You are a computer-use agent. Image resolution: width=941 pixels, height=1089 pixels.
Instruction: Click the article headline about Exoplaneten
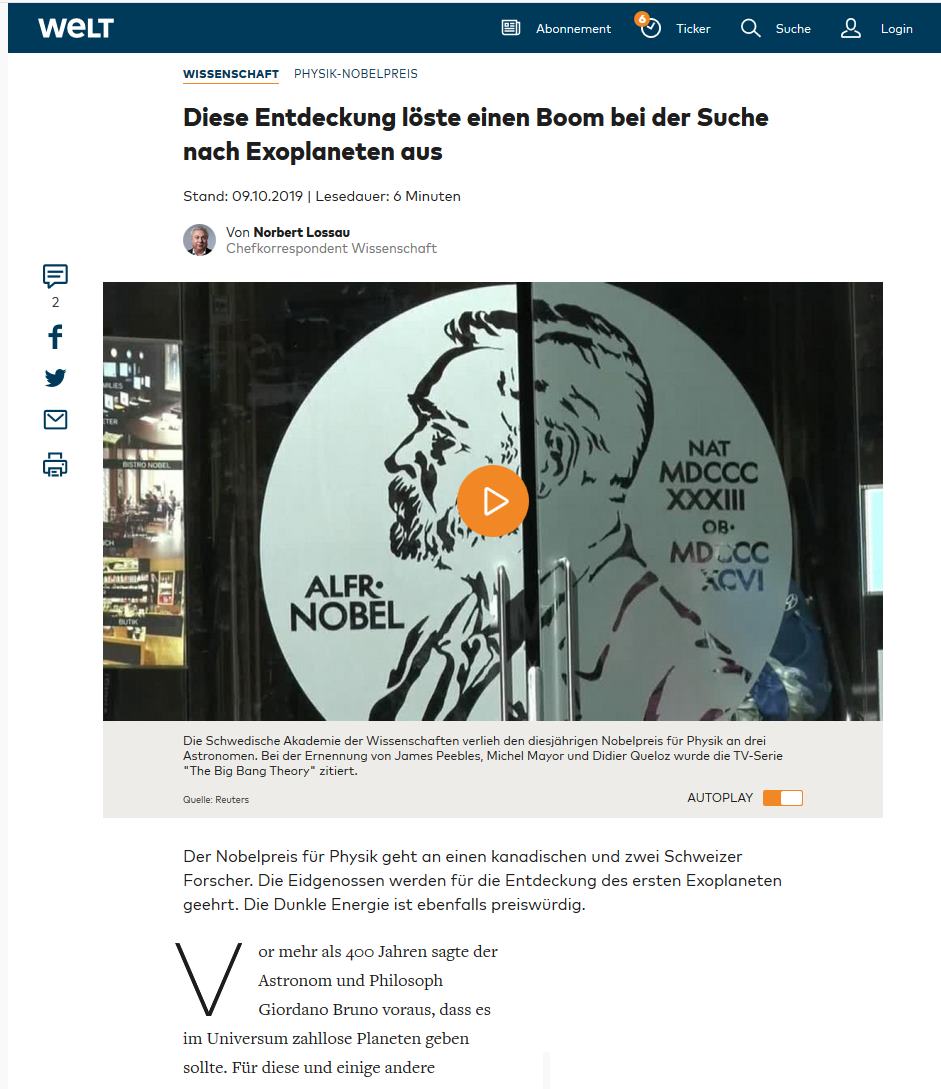(476, 134)
